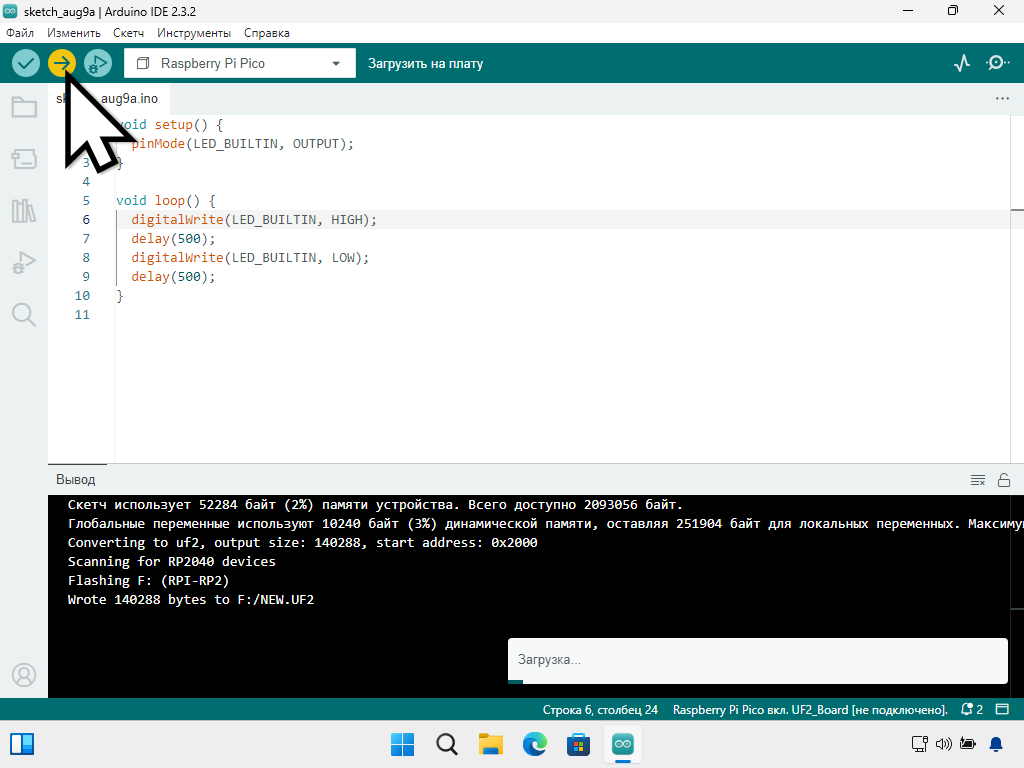Click digitalWrite LOW on line 8

pos(250,257)
